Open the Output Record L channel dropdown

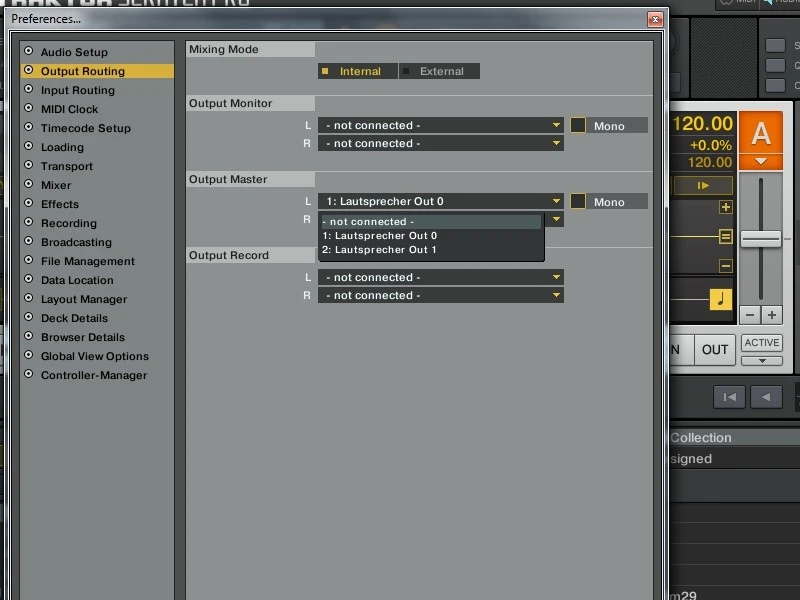(x=440, y=277)
